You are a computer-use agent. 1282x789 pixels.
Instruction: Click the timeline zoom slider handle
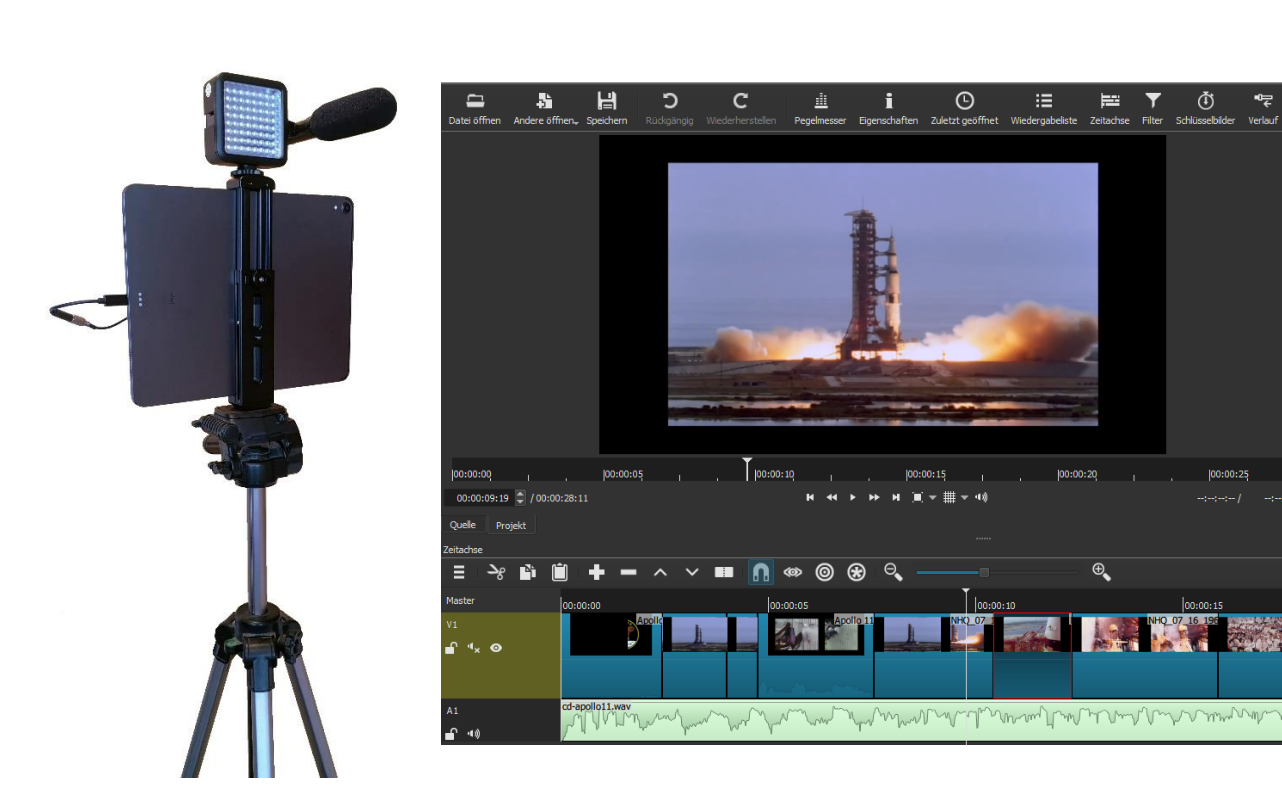pos(984,572)
